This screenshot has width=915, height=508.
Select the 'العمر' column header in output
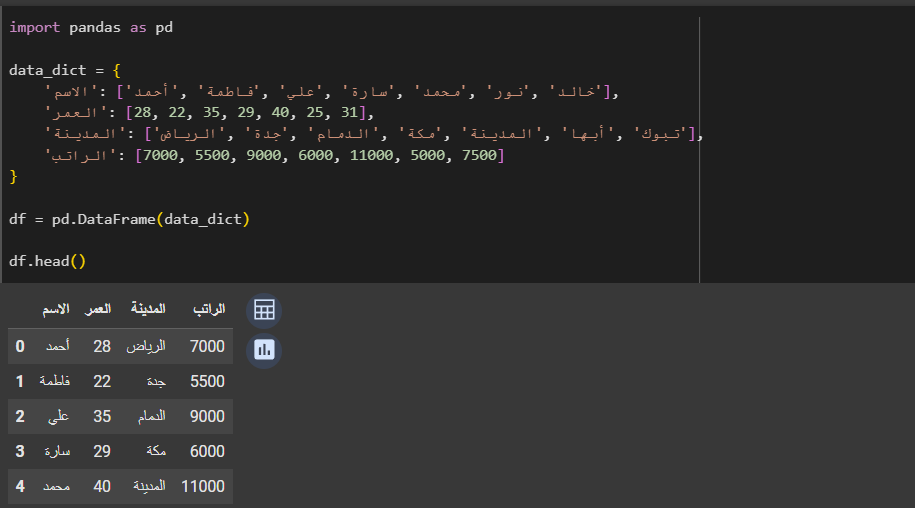tap(98, 308)
